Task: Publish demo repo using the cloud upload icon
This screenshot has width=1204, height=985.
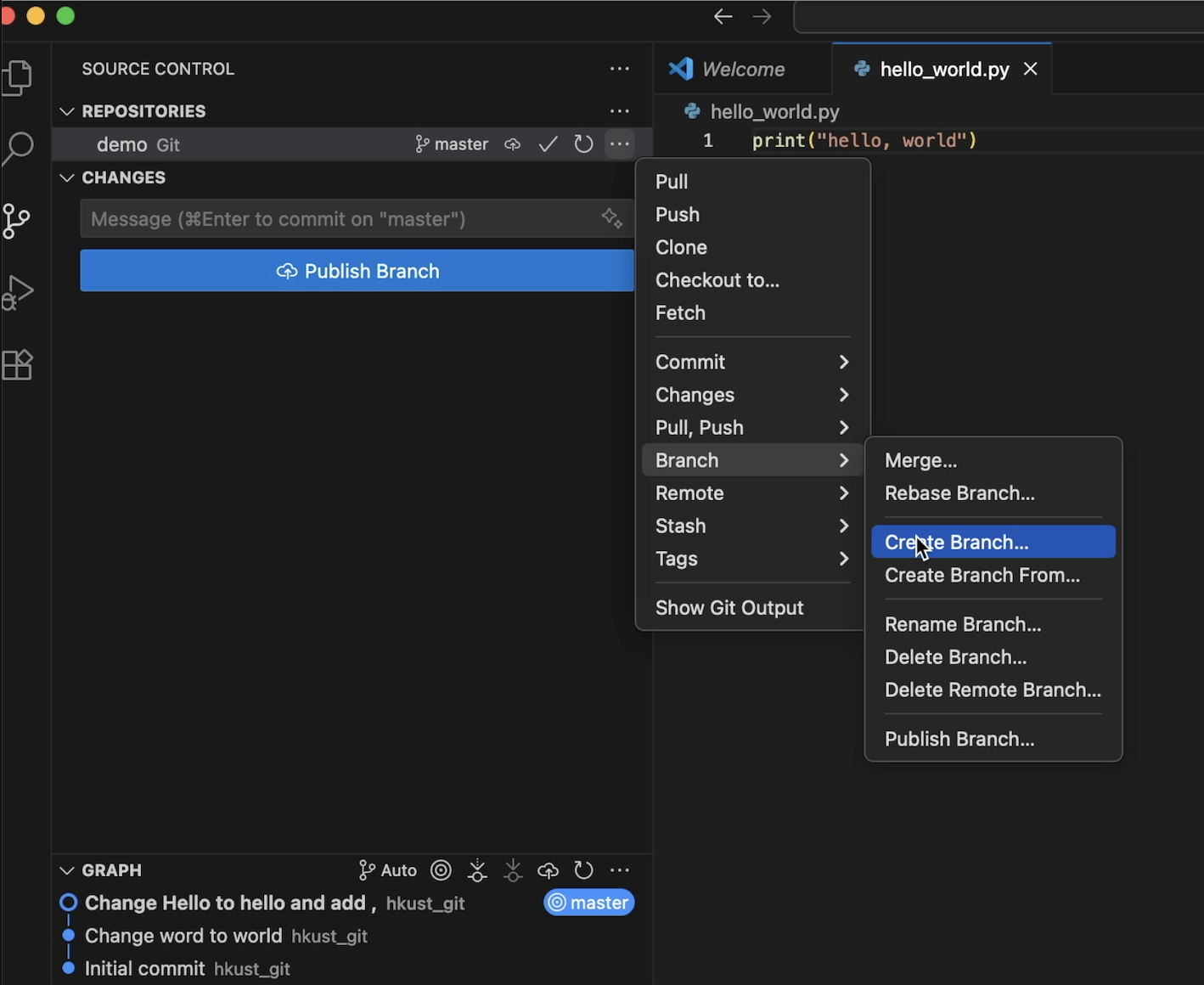Action: (x=513, y=144)
